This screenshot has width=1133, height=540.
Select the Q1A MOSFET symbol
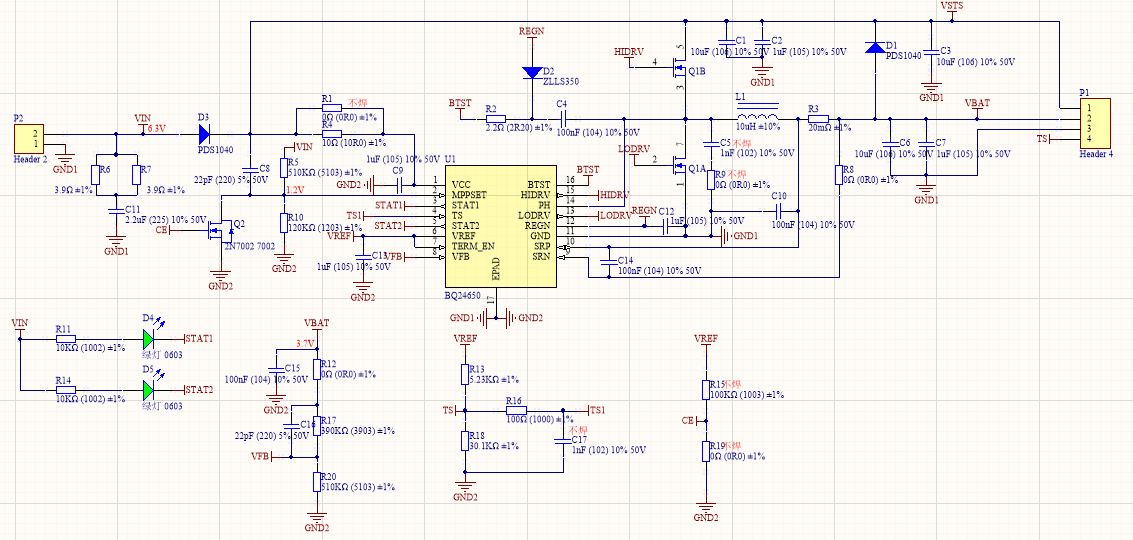click(678, 167)
